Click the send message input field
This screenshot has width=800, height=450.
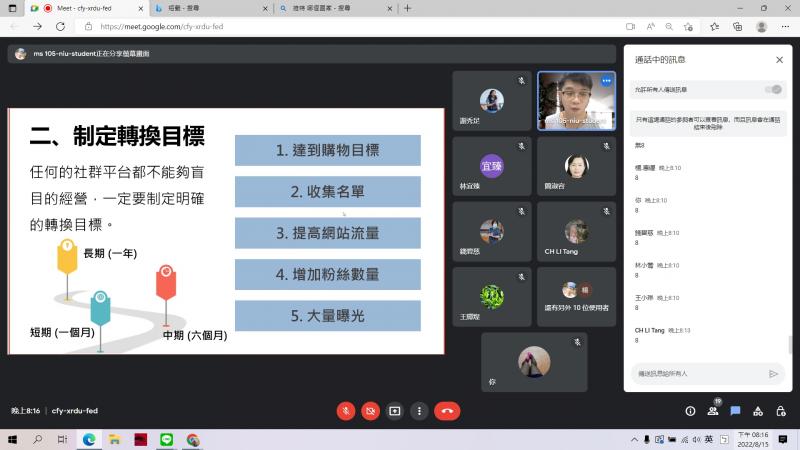click(700, 373)
